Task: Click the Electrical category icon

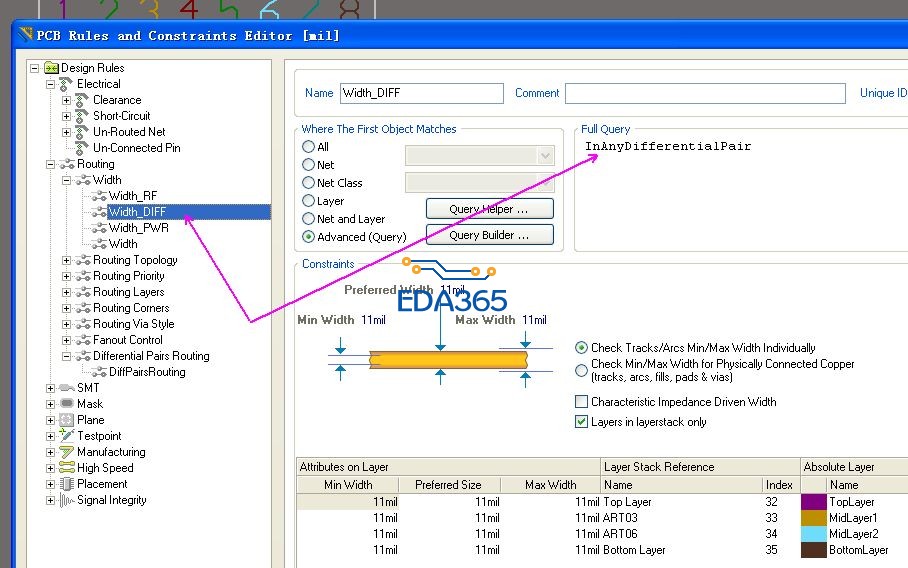Action: tap(66, 84)
